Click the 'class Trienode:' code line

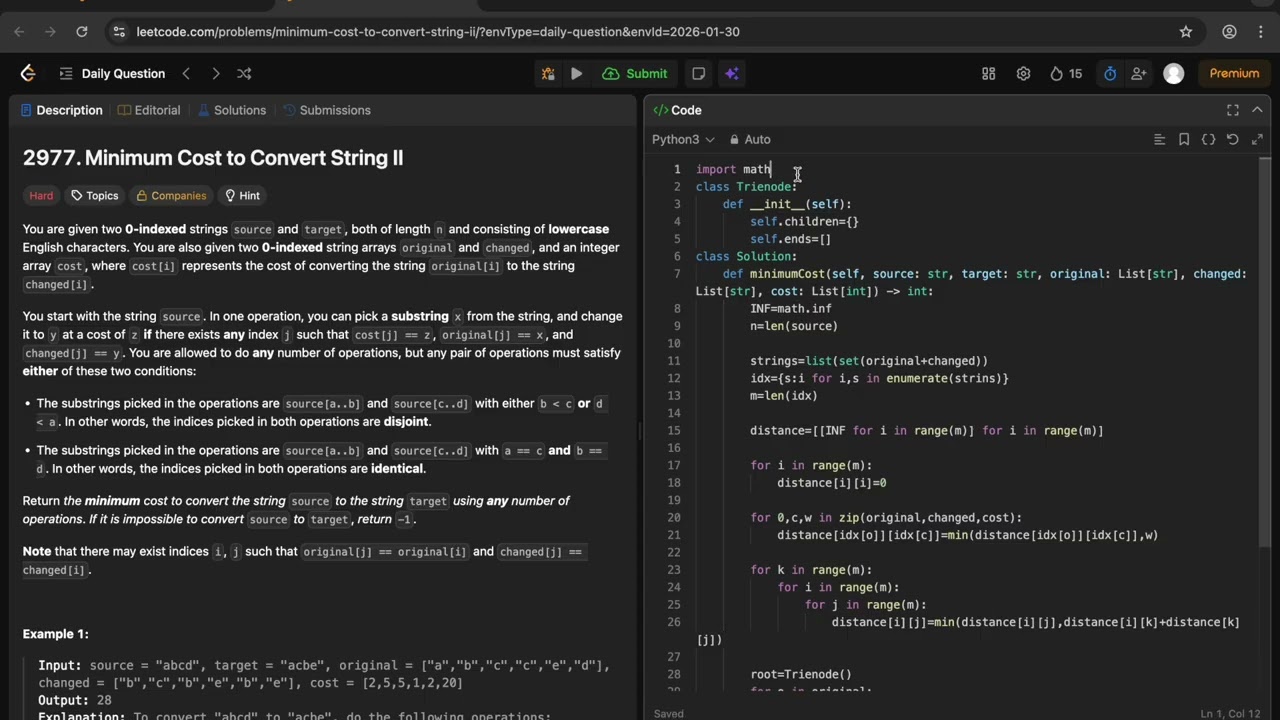(747, 187)
